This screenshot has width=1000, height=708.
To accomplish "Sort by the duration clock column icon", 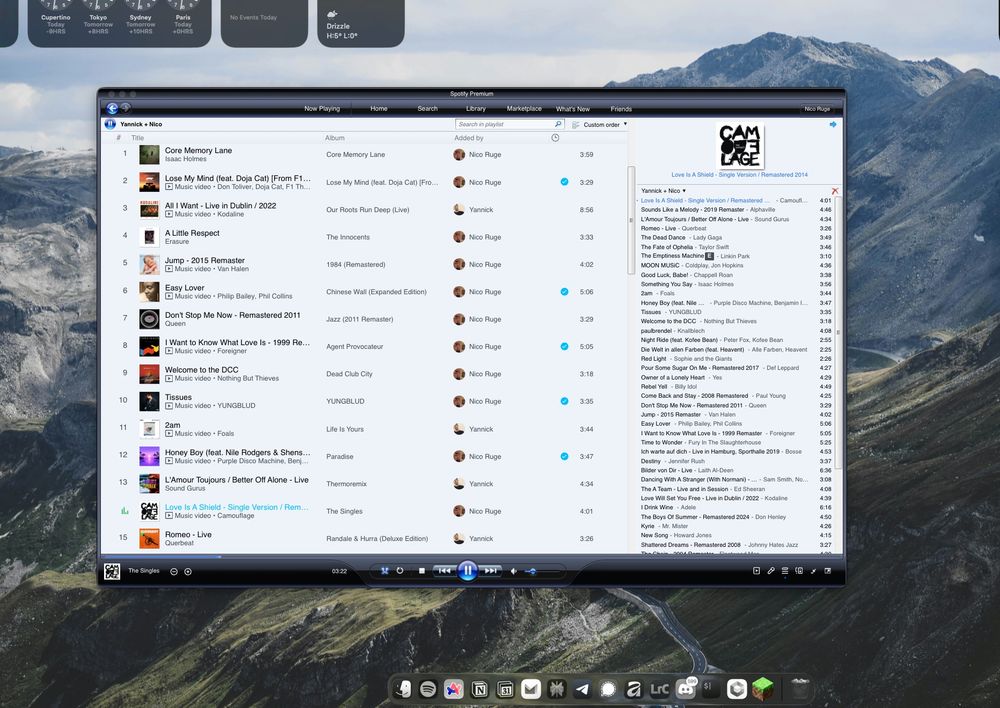I will (555, 138).
